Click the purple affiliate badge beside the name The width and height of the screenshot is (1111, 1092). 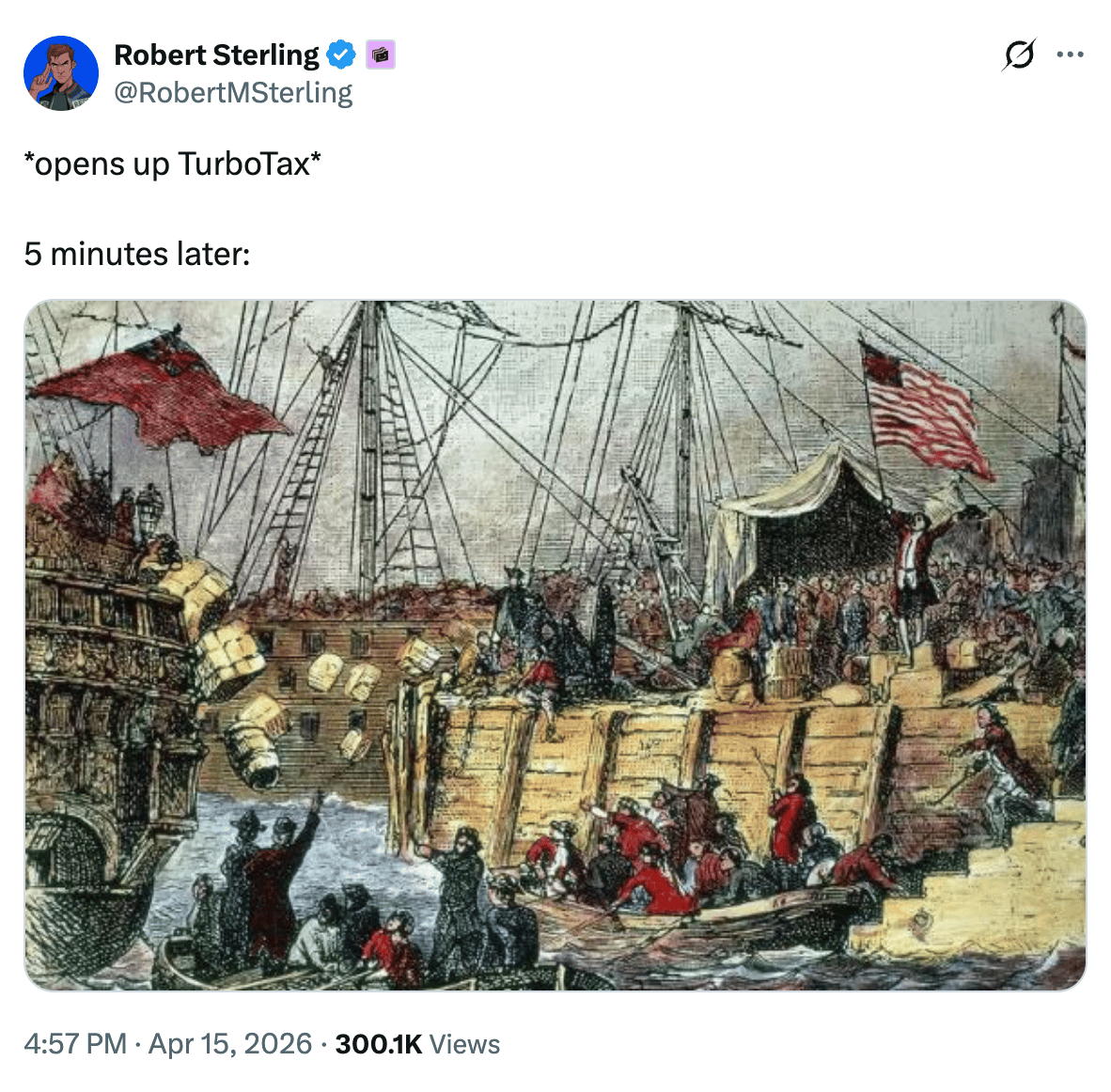tap(381, 55)
